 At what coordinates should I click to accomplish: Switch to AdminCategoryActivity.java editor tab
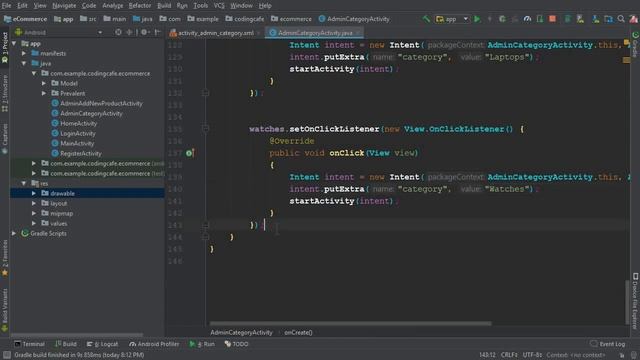315,33
